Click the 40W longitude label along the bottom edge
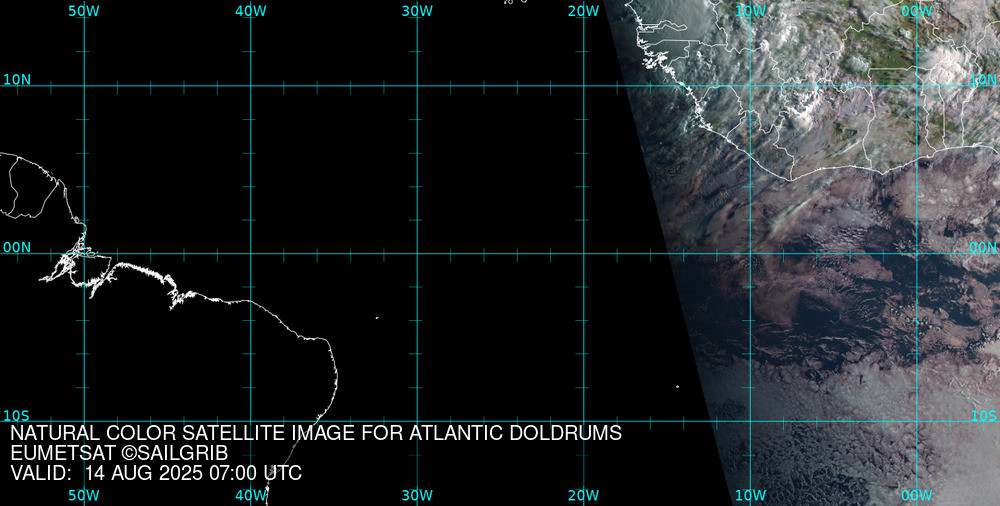The image size is (1000, 506). (251, 496)
